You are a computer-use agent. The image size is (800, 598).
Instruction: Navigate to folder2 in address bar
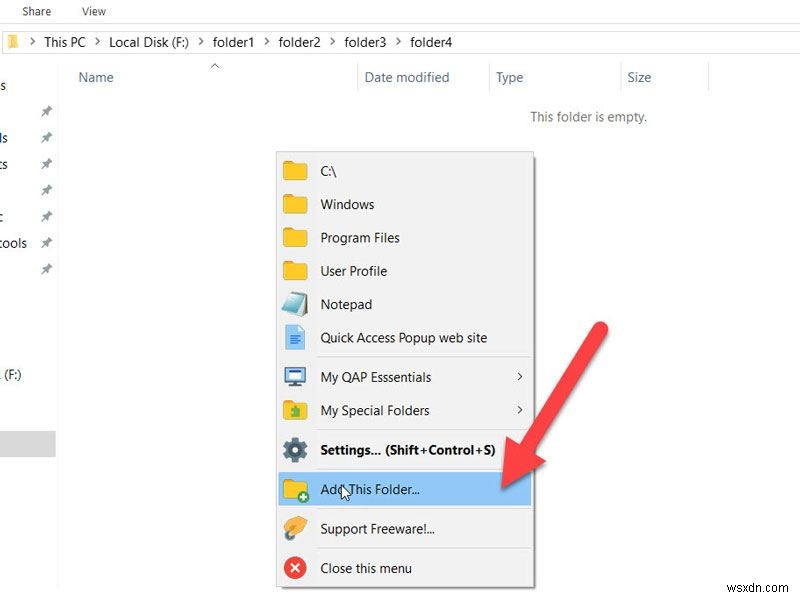[299, 42]
